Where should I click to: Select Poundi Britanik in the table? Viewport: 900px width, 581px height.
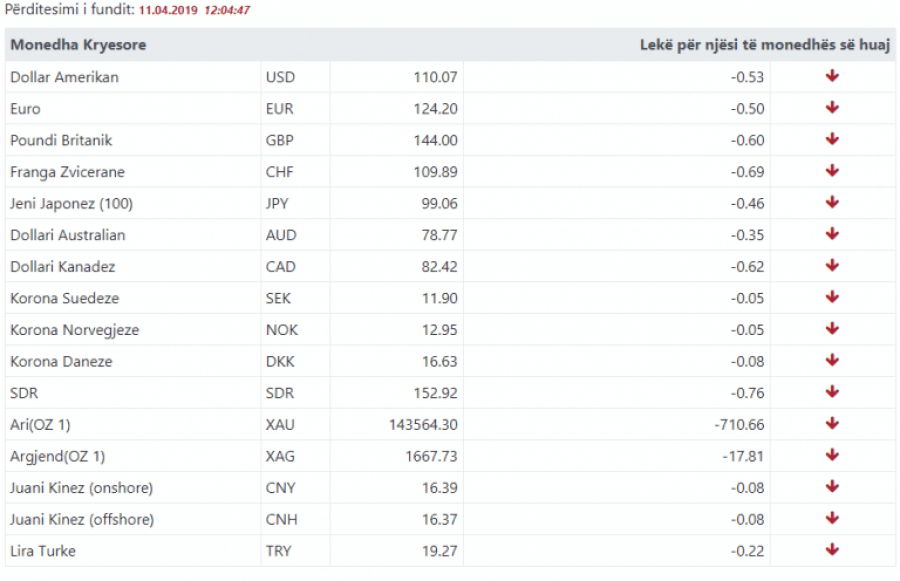[61, 140]
